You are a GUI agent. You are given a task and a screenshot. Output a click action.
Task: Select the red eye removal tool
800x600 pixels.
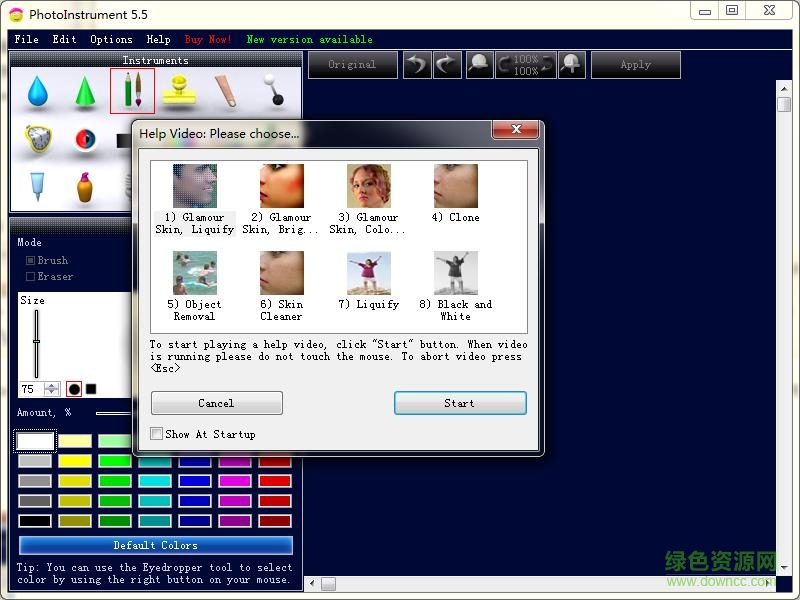pyautogui.click(x=85, y=139)
